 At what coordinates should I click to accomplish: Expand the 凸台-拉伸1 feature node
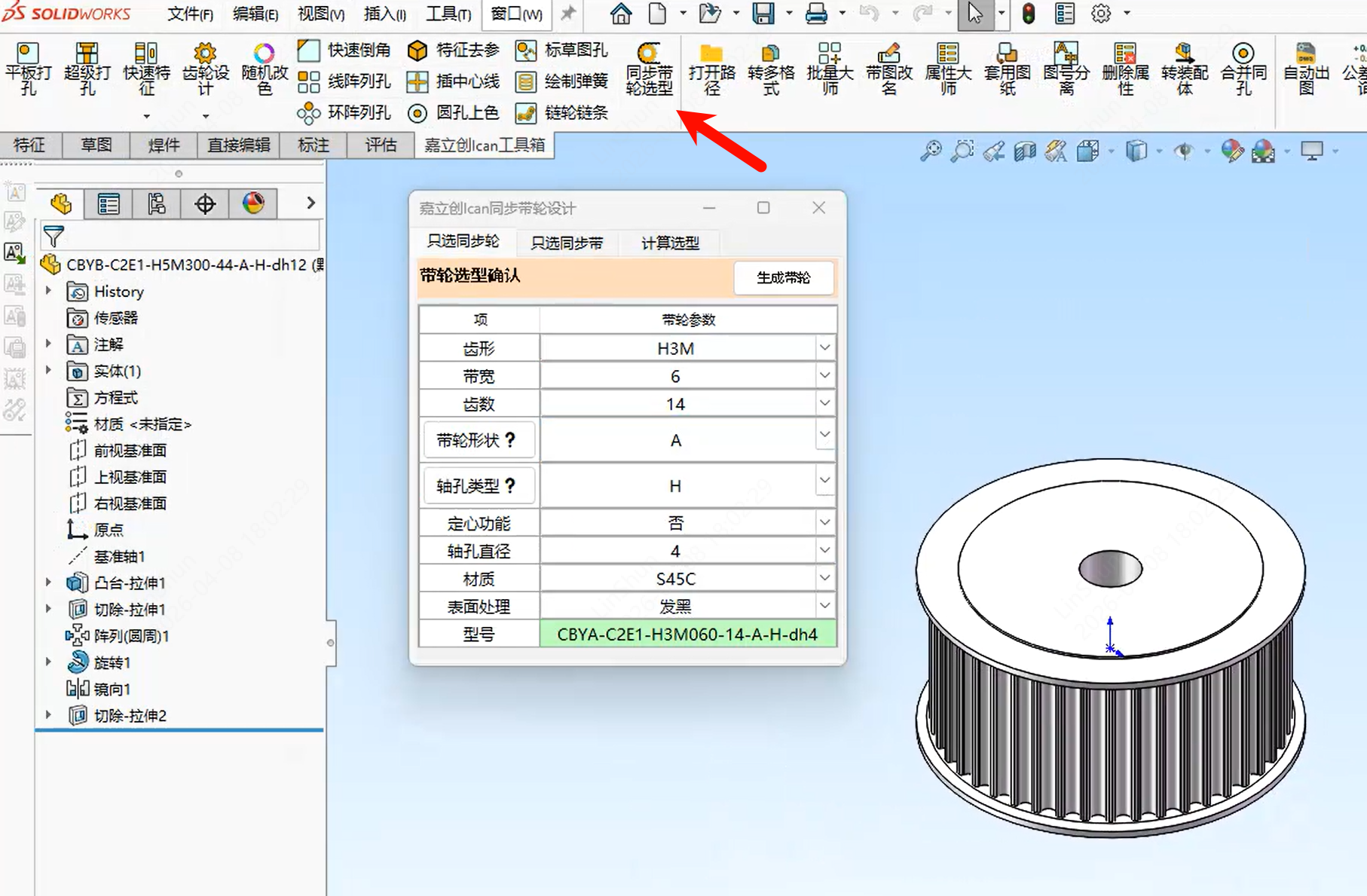pos(49,583)
